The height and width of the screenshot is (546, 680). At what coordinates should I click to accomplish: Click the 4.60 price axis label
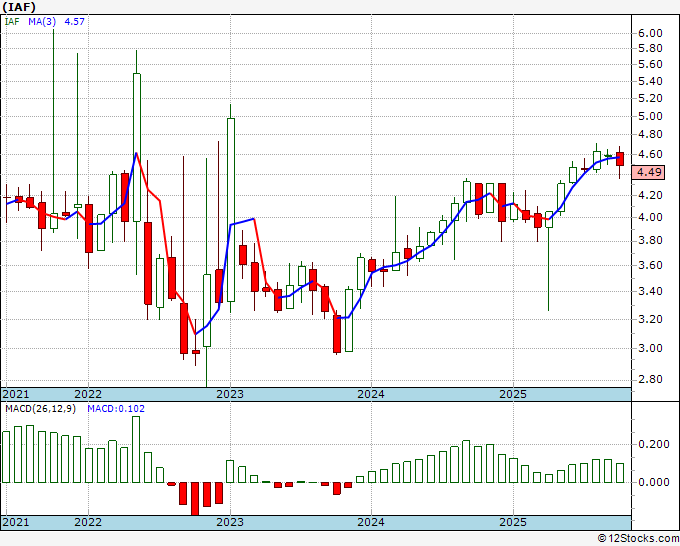[x=650, y=154]
